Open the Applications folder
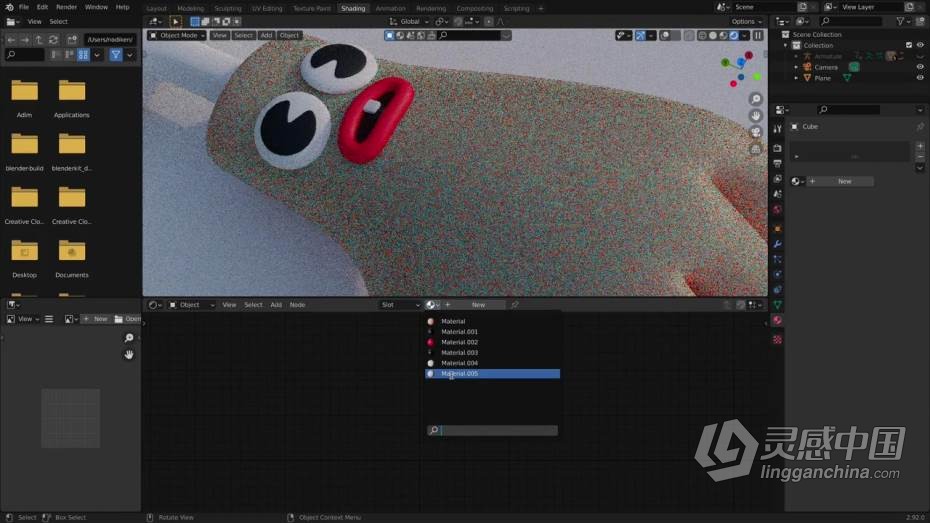Screen dimensions: 930x523 click(72, 98)
